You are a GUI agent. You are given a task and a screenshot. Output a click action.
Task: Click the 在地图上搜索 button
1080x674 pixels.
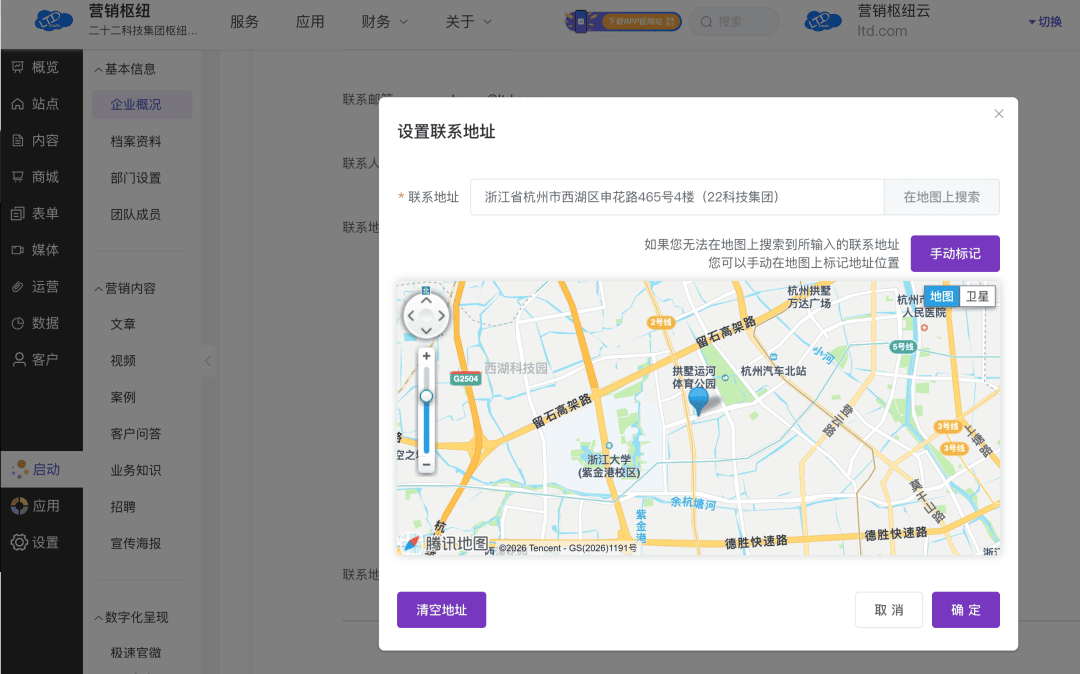coord(942,197)
